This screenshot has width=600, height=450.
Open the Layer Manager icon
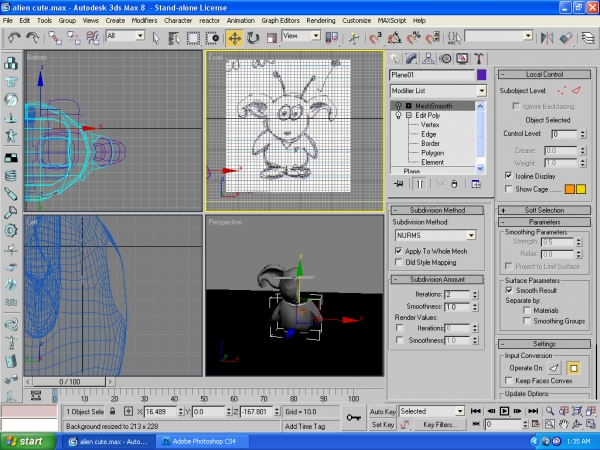588,38
